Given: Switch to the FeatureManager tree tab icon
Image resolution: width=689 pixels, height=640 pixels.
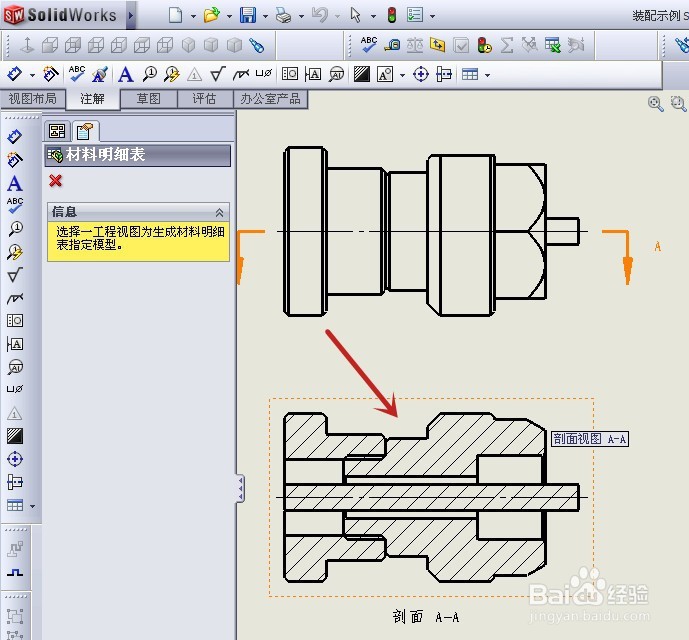Looking at the screenshot, I should pyautogui.click(x=57, y=131).
